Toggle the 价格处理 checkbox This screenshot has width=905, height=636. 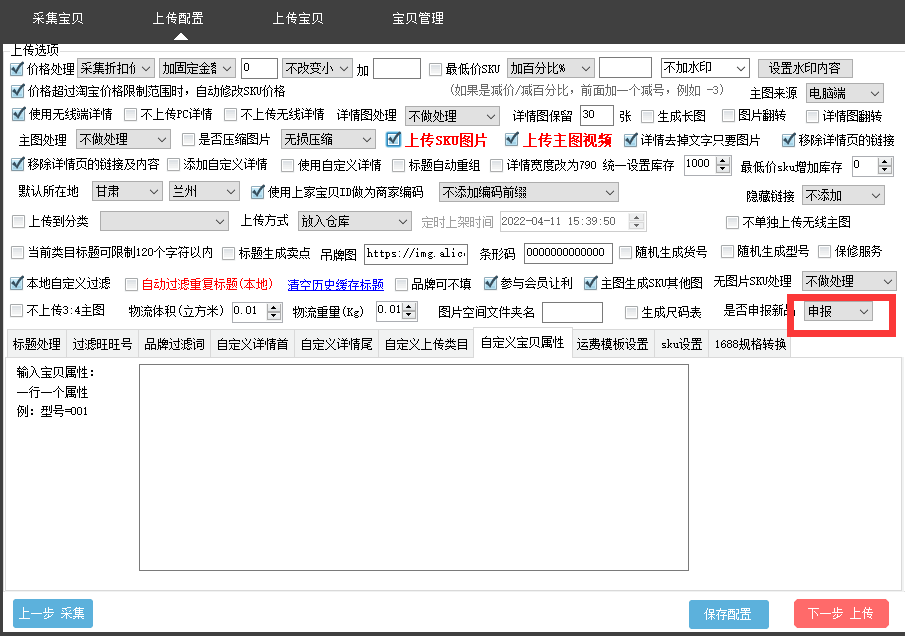tap(17, 69)
